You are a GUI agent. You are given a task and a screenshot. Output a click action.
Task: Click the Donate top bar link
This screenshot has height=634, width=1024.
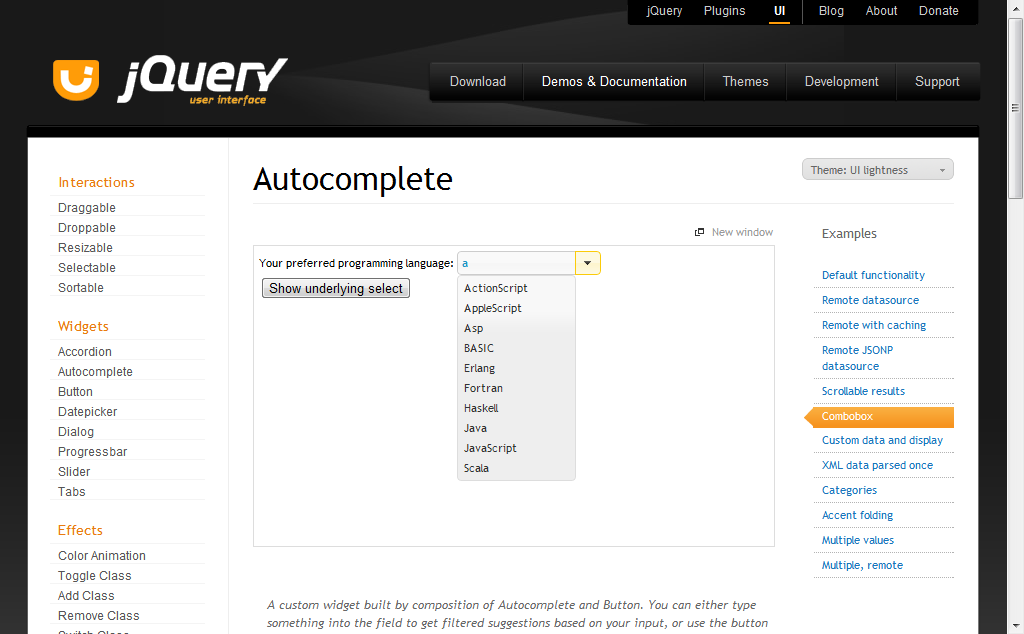(x=938, y=11)
